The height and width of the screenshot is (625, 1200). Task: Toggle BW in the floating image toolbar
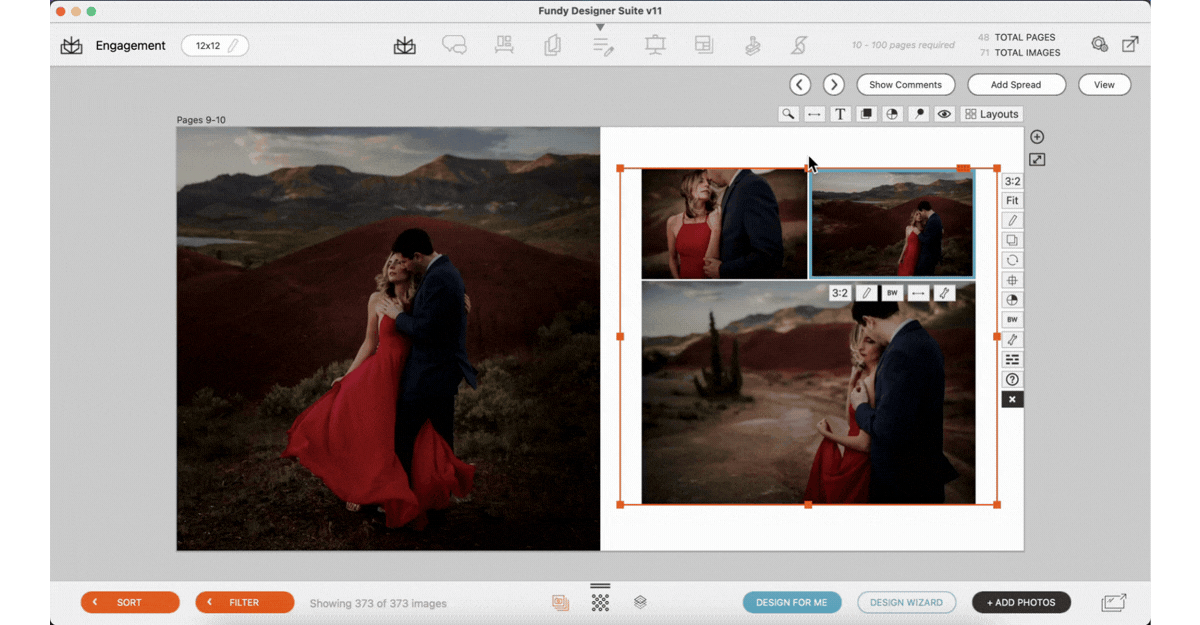coord(892,293)
